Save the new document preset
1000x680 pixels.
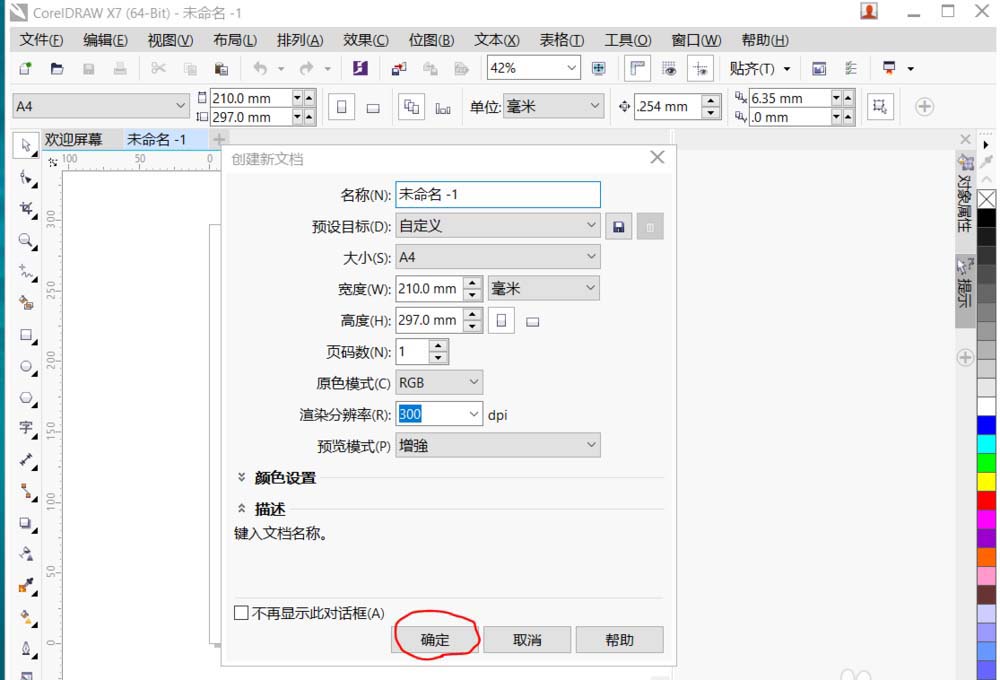click(x=618, y=226)
